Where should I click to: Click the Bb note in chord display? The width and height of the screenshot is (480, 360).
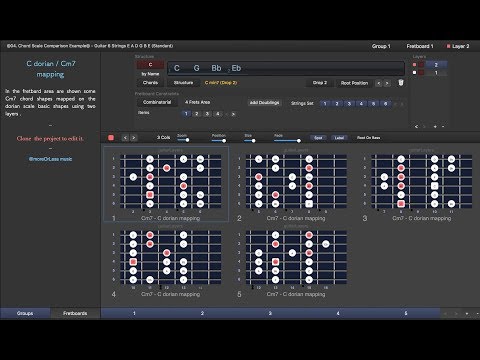point(216,68)
